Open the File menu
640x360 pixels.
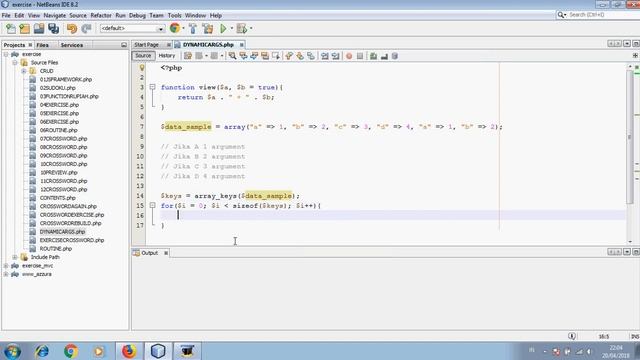click(6, 16)
